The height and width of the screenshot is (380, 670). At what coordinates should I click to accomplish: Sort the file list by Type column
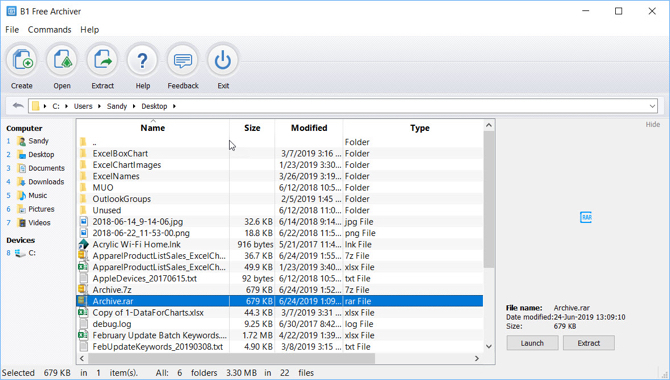point(420,128)
